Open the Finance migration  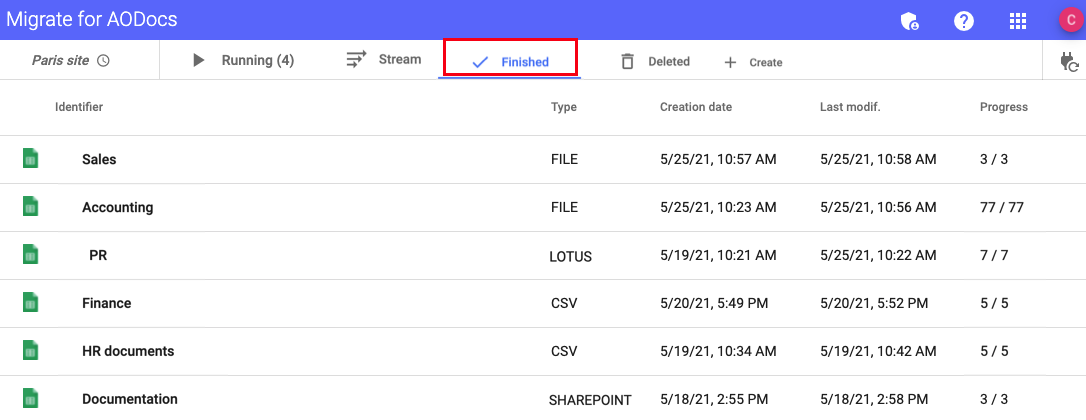click(107, 303)
